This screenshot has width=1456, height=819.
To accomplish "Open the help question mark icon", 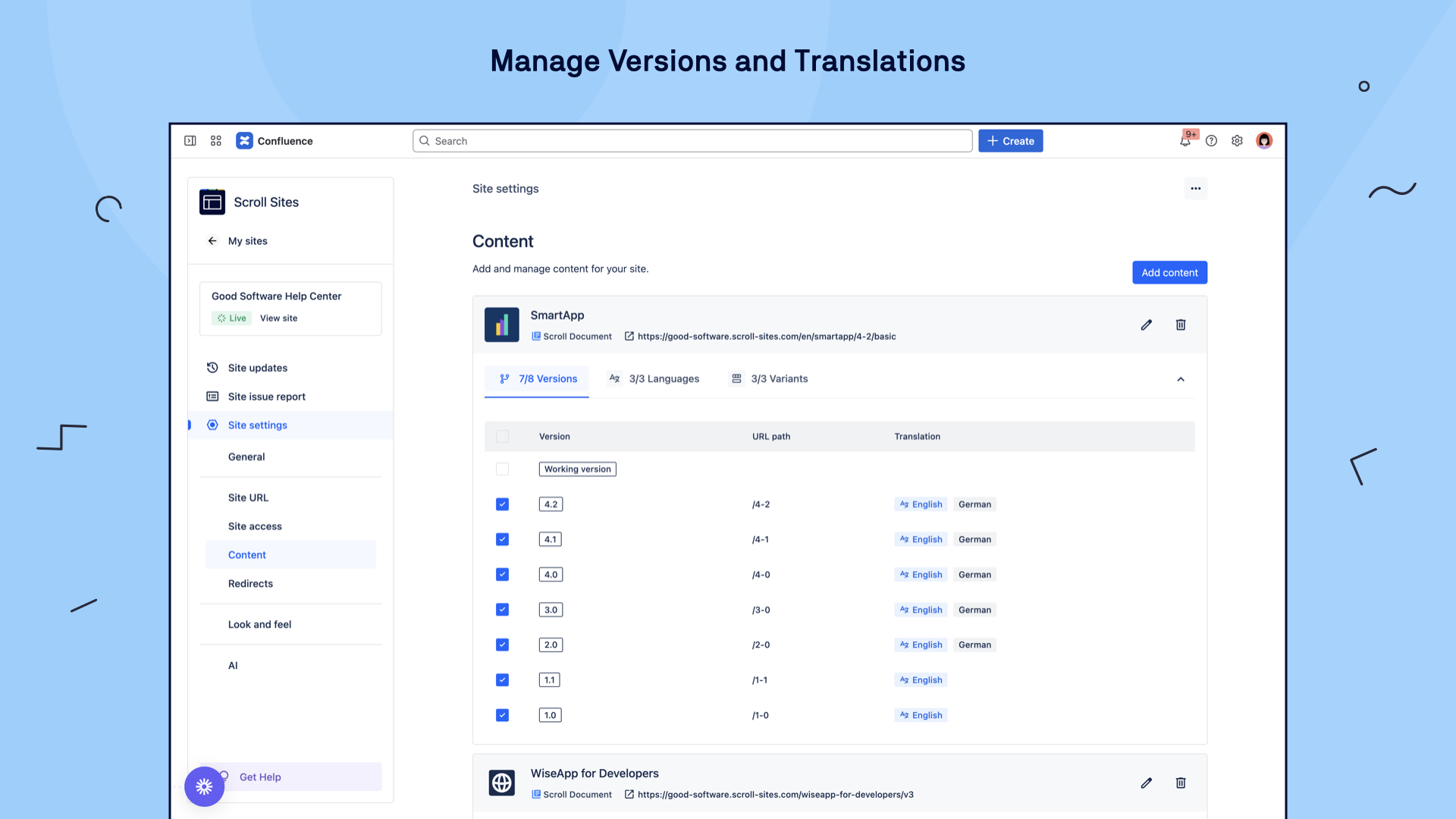I will click(x=1211, y=141).
